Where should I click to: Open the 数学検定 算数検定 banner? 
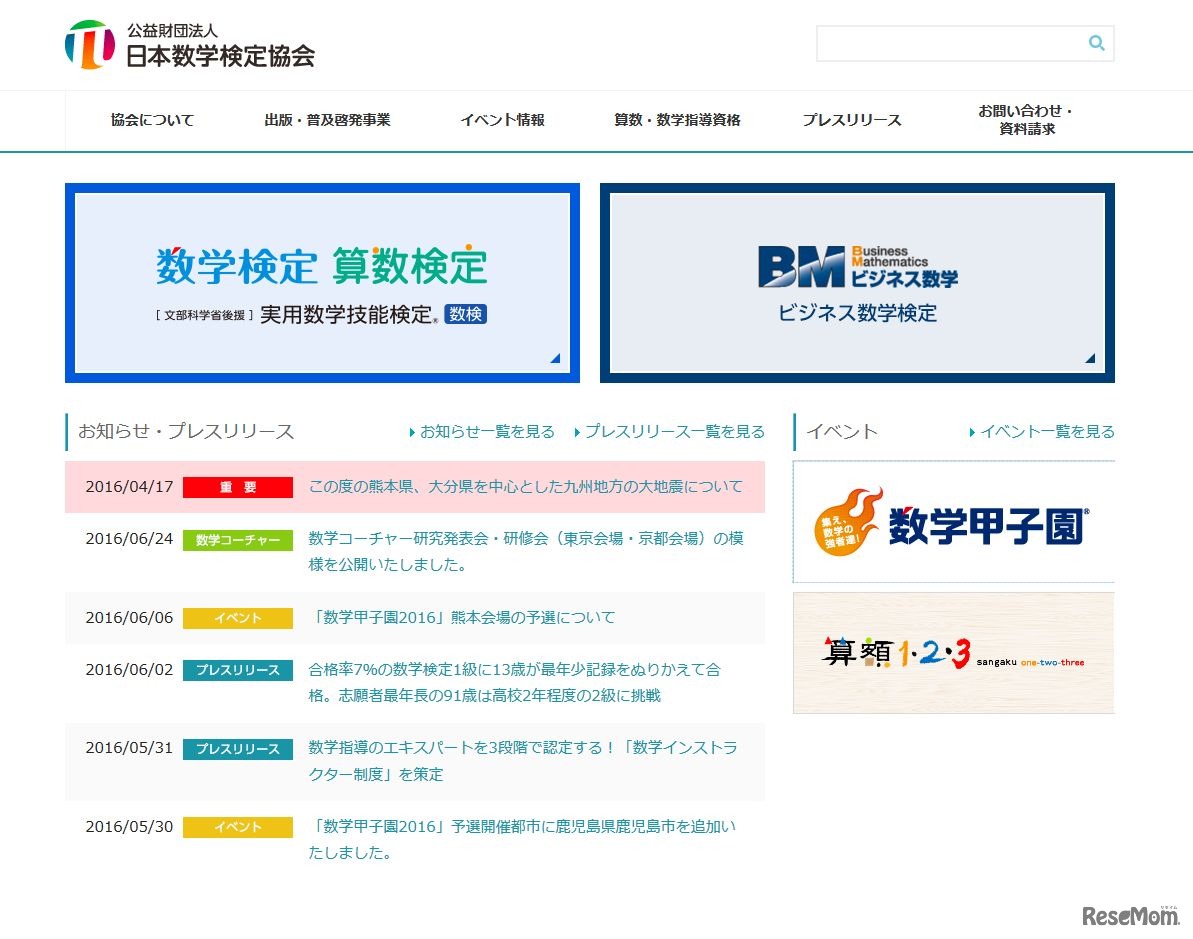(x=323, y=283)
